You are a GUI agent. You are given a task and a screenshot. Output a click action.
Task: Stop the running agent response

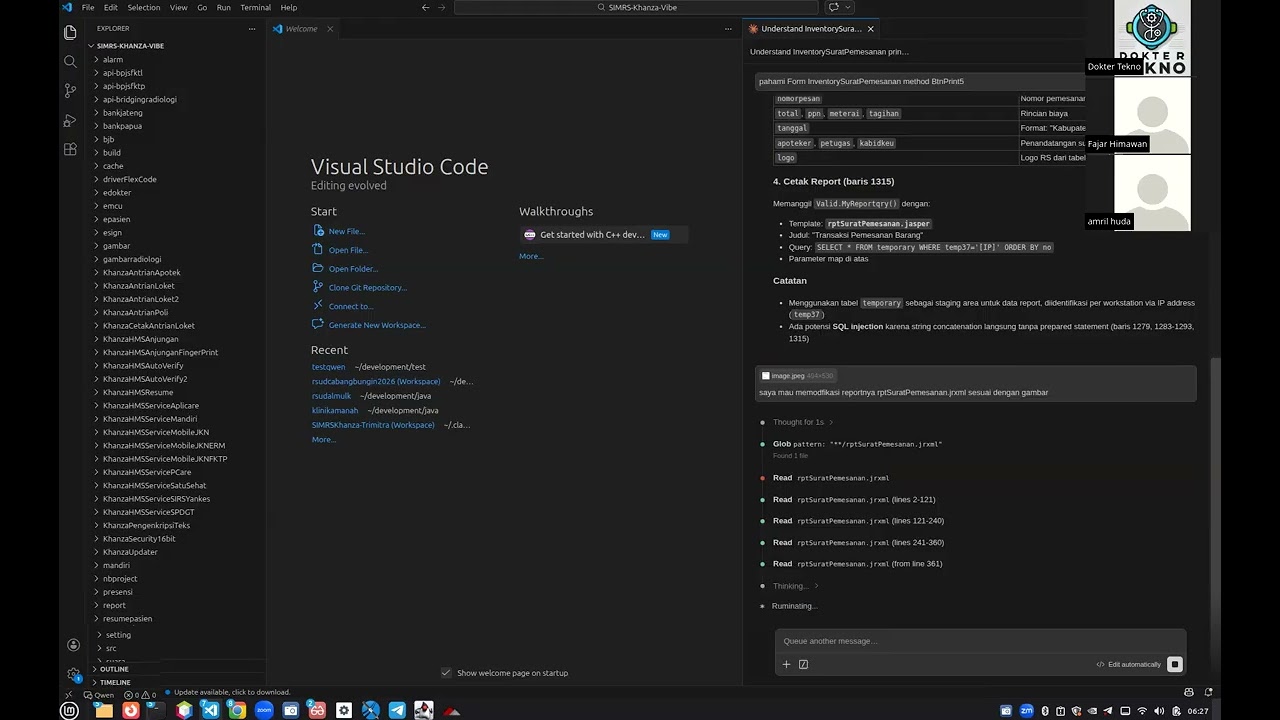[x=1175, y=664]
